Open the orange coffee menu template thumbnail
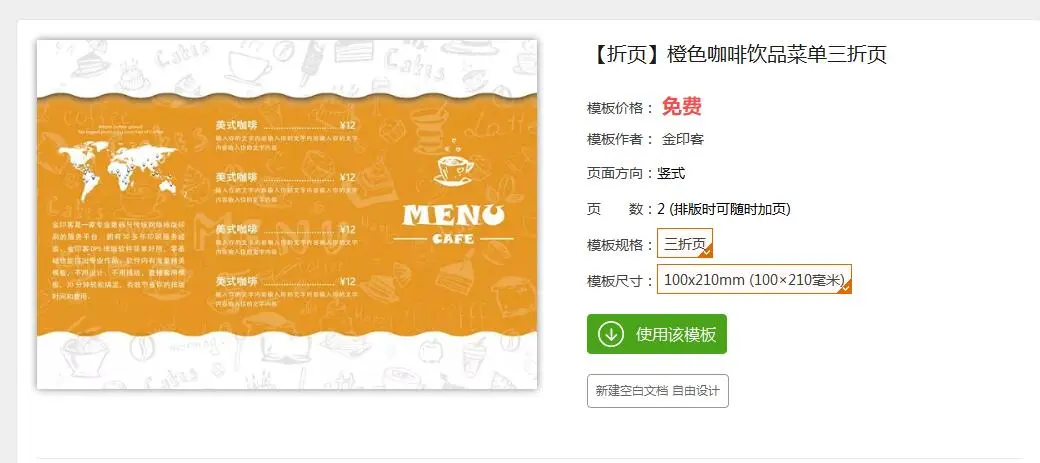Viewport: 1040px width, 463px height. coord(287,214)
